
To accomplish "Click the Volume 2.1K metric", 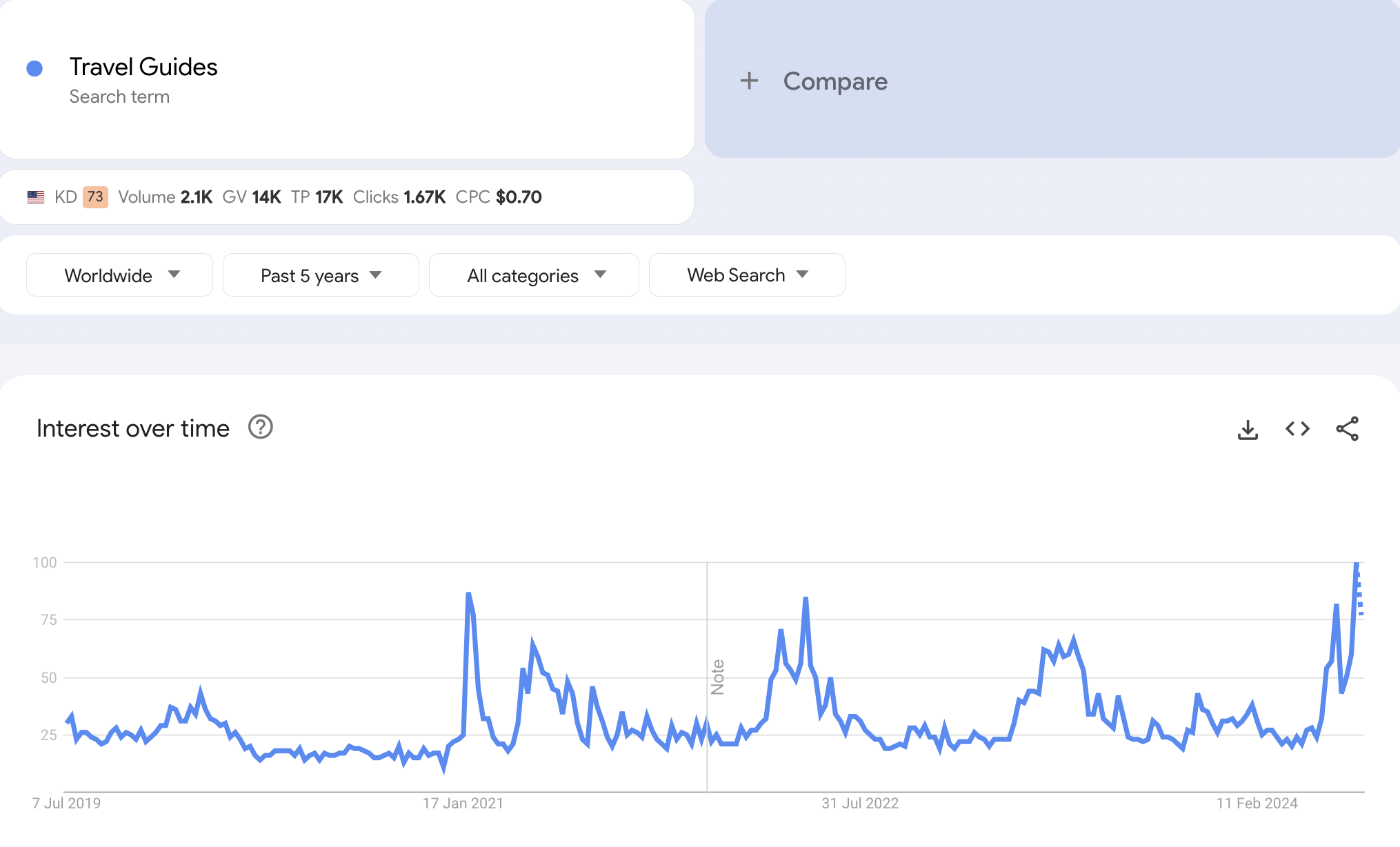I will [x=165, y=197].
